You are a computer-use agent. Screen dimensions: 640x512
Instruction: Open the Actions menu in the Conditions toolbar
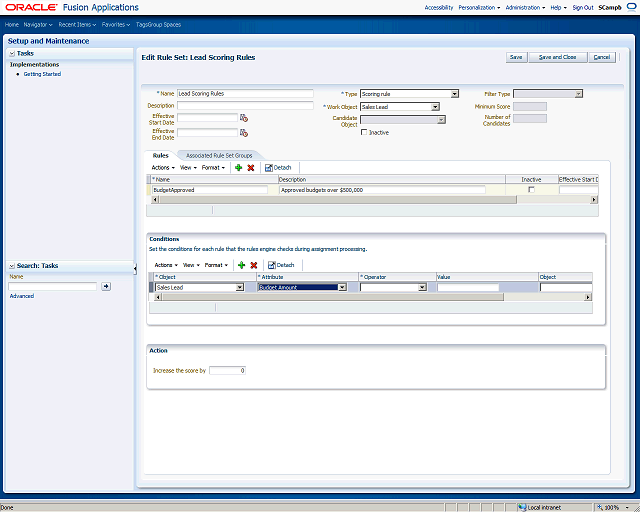point(166,265)
